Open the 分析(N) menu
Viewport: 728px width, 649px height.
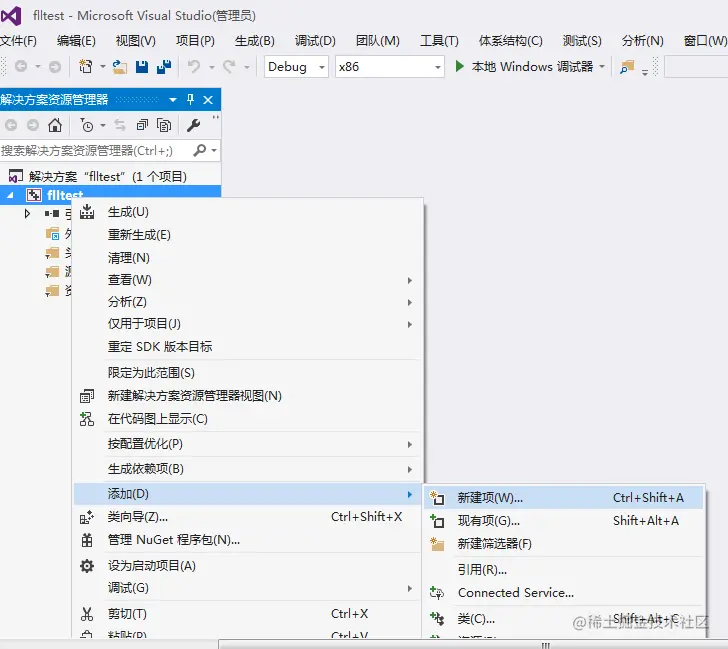tap(643, 41)
